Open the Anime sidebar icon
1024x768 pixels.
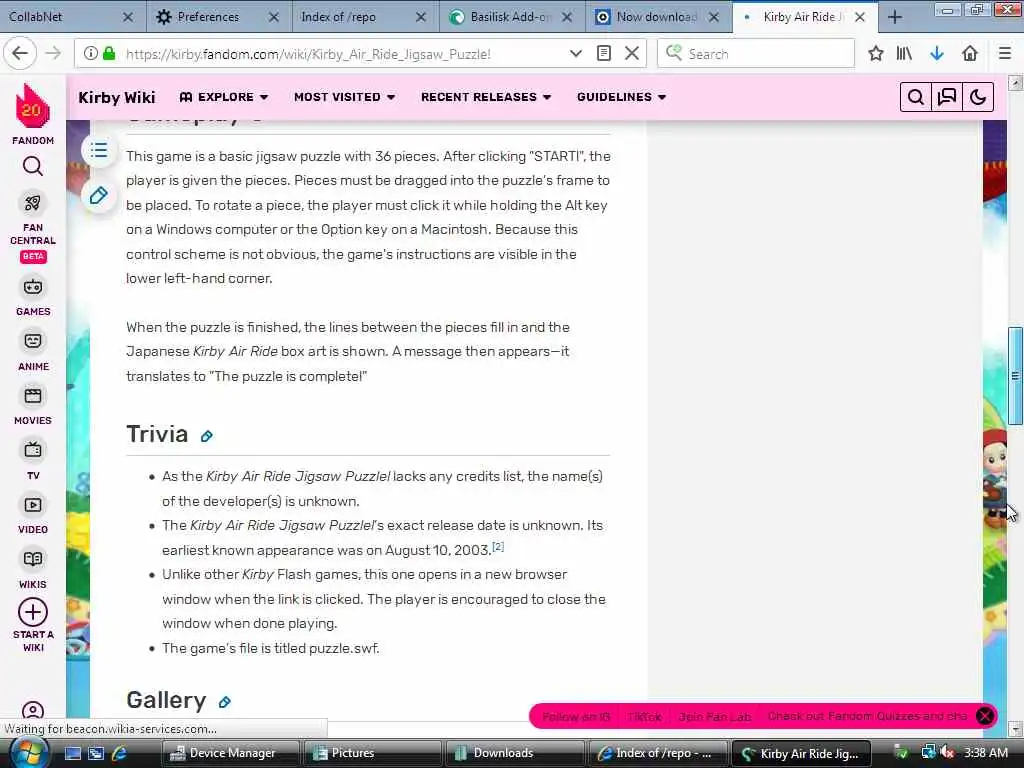coord(33,341)
